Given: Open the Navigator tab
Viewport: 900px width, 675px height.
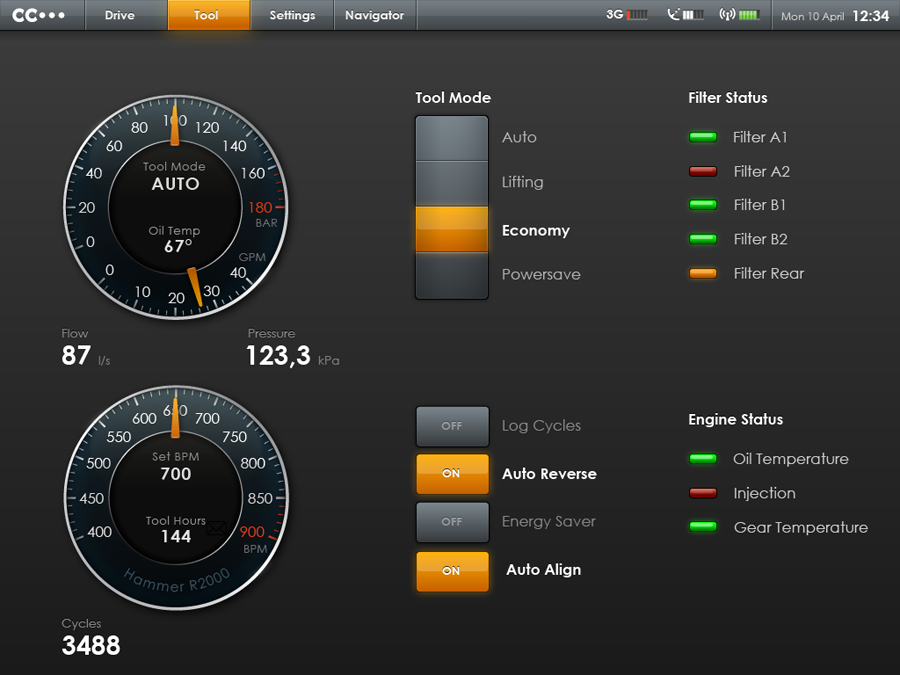Looking at the screenshot, I should (x=374, y=15).
